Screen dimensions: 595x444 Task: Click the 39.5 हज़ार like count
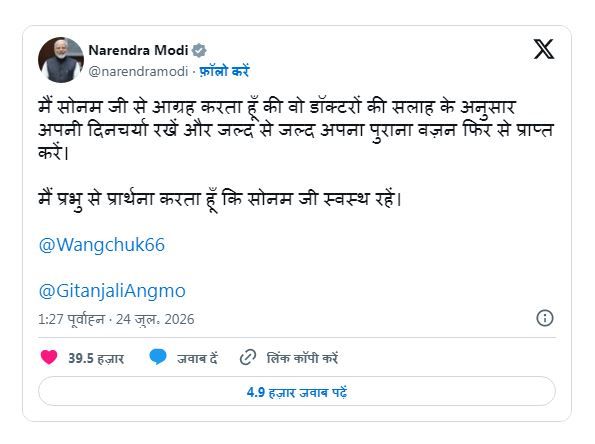[96, 358]
